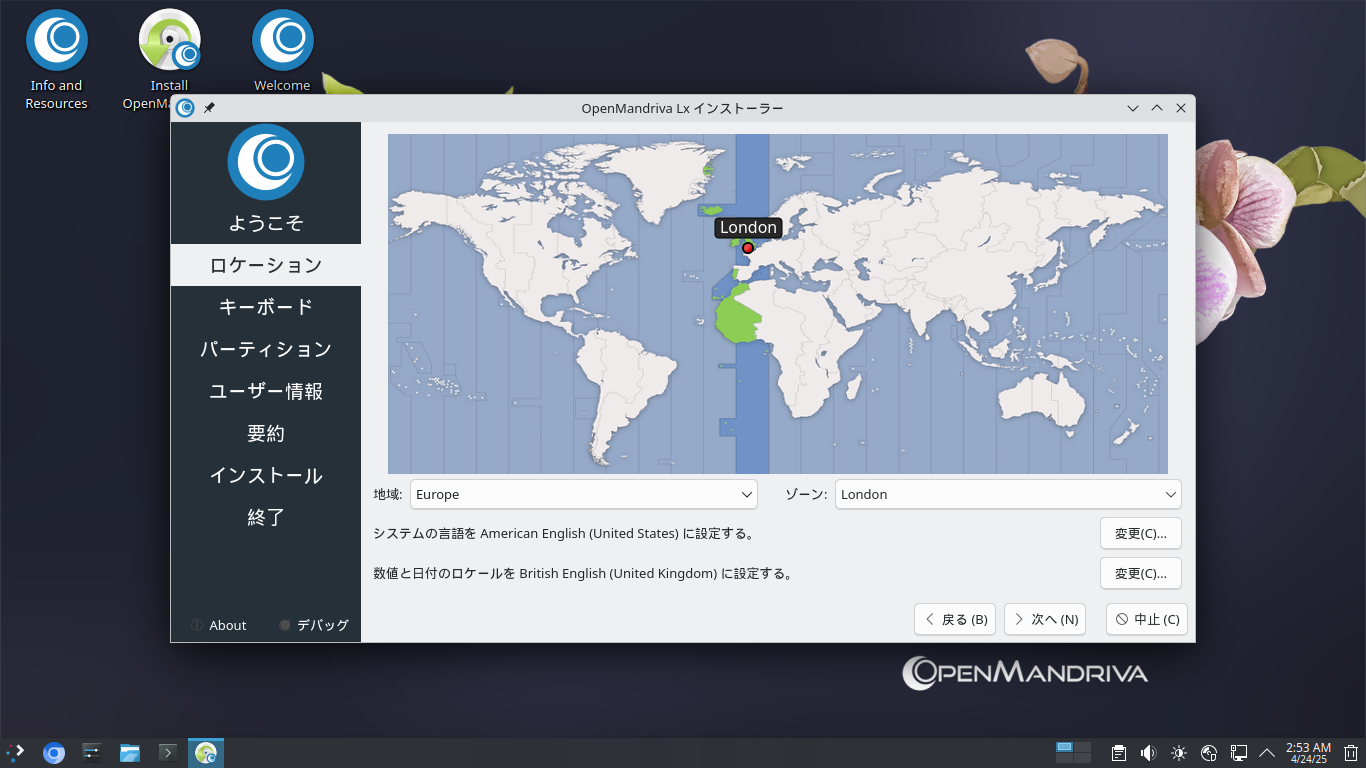Open the volume control tray icon
Image resolution: width=1366 pixels, height=768 pixels.
(x=1149, y=753)
